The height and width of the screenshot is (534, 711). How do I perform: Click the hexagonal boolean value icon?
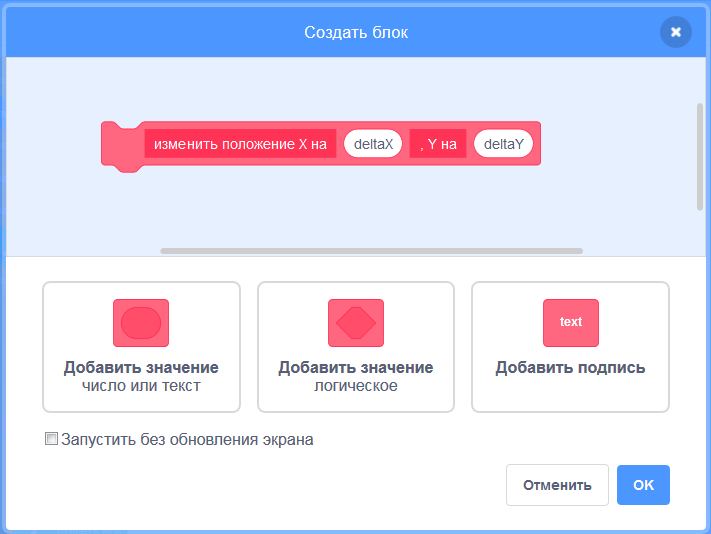tap(356, 323)
